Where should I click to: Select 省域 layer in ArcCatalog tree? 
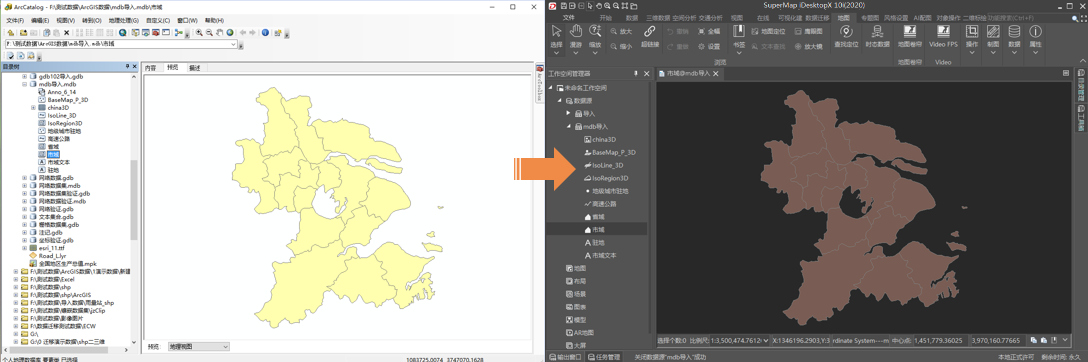[53, 146]
